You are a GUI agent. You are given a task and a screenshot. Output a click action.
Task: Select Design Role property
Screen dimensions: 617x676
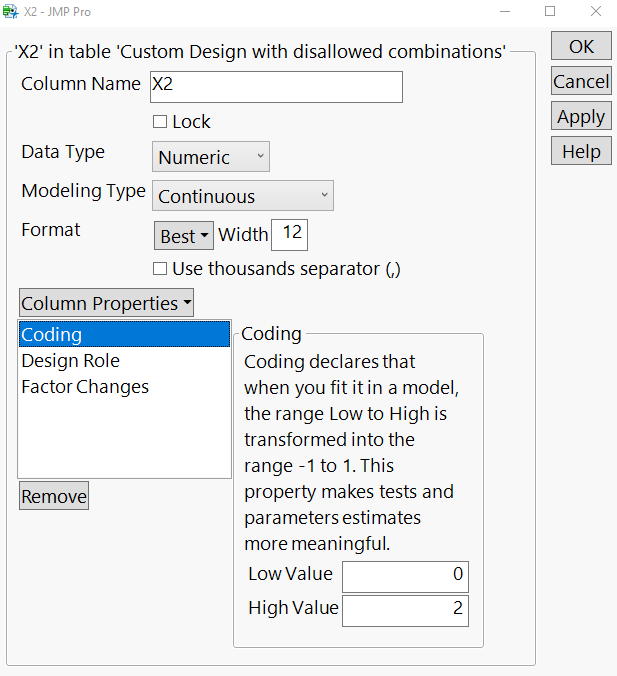tap(70, 361)
